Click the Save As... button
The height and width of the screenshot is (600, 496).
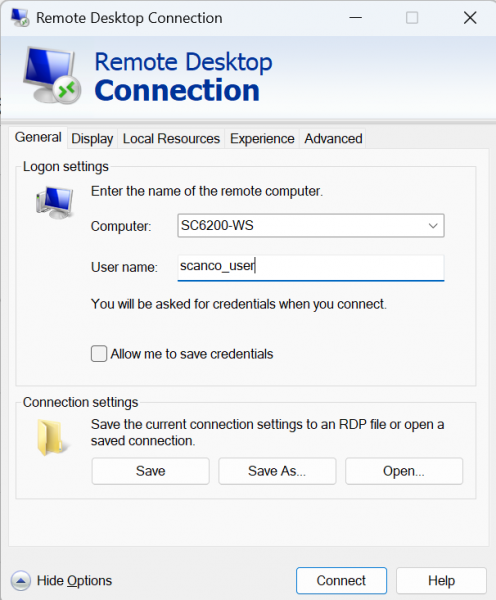point(277,471)
